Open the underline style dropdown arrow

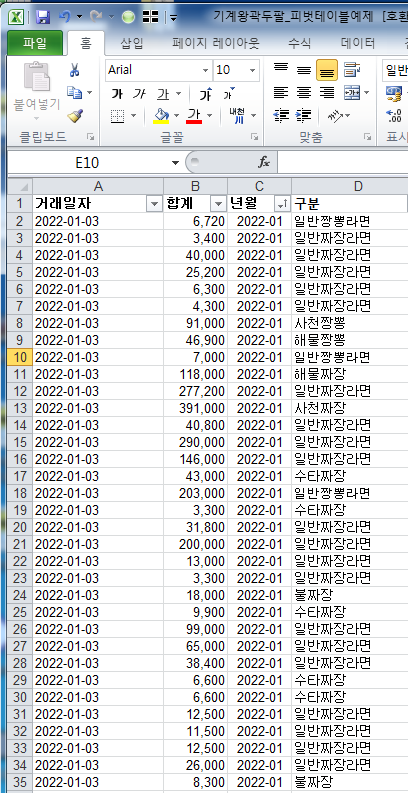point(178,94)
